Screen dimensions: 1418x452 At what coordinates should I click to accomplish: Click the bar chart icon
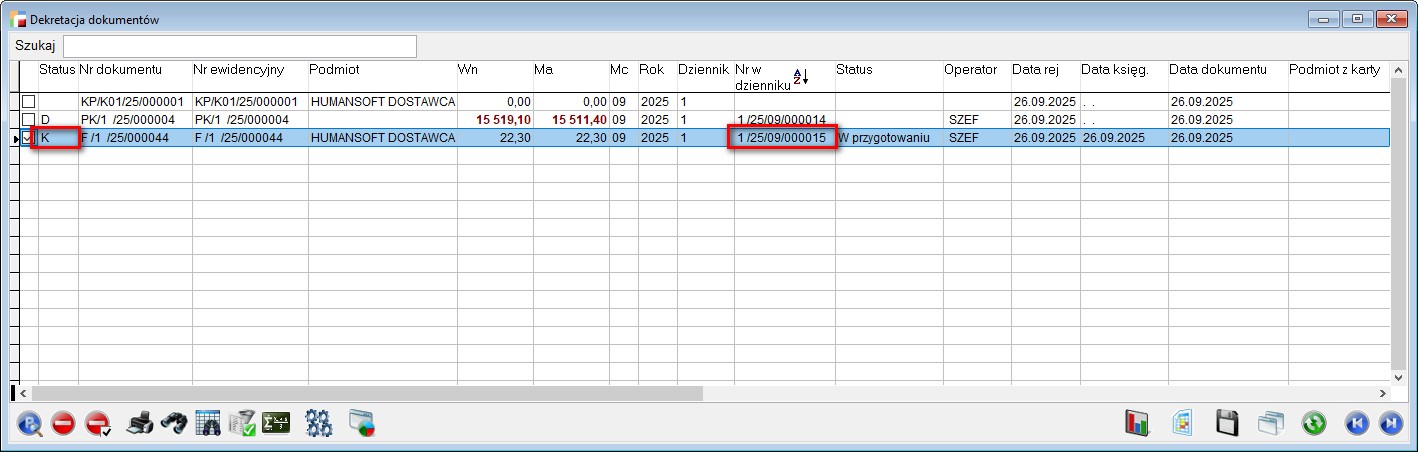coord(1138,423)
